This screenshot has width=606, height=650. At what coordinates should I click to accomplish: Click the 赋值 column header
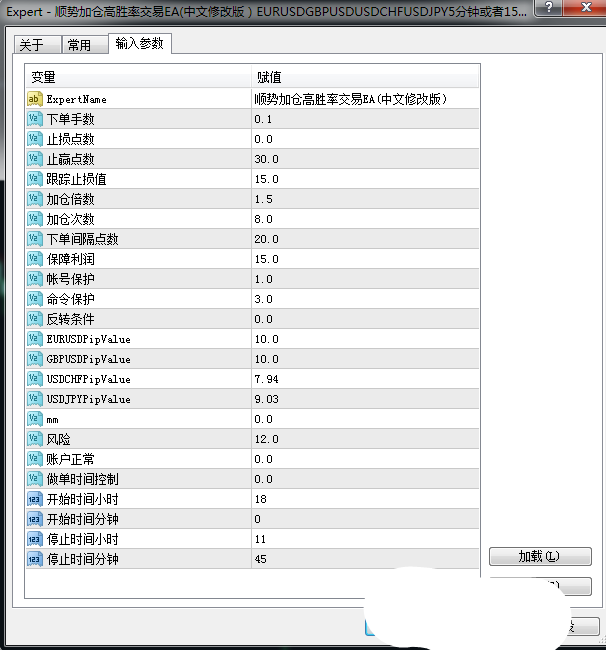point(365,77)
